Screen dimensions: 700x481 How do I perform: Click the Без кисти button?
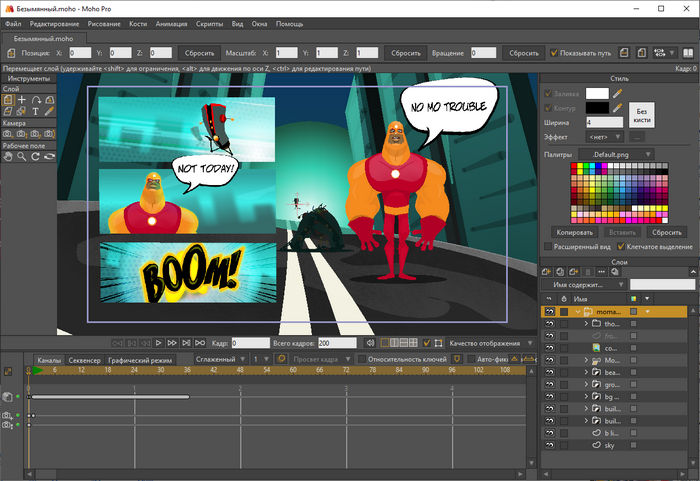tap(643, 115)
